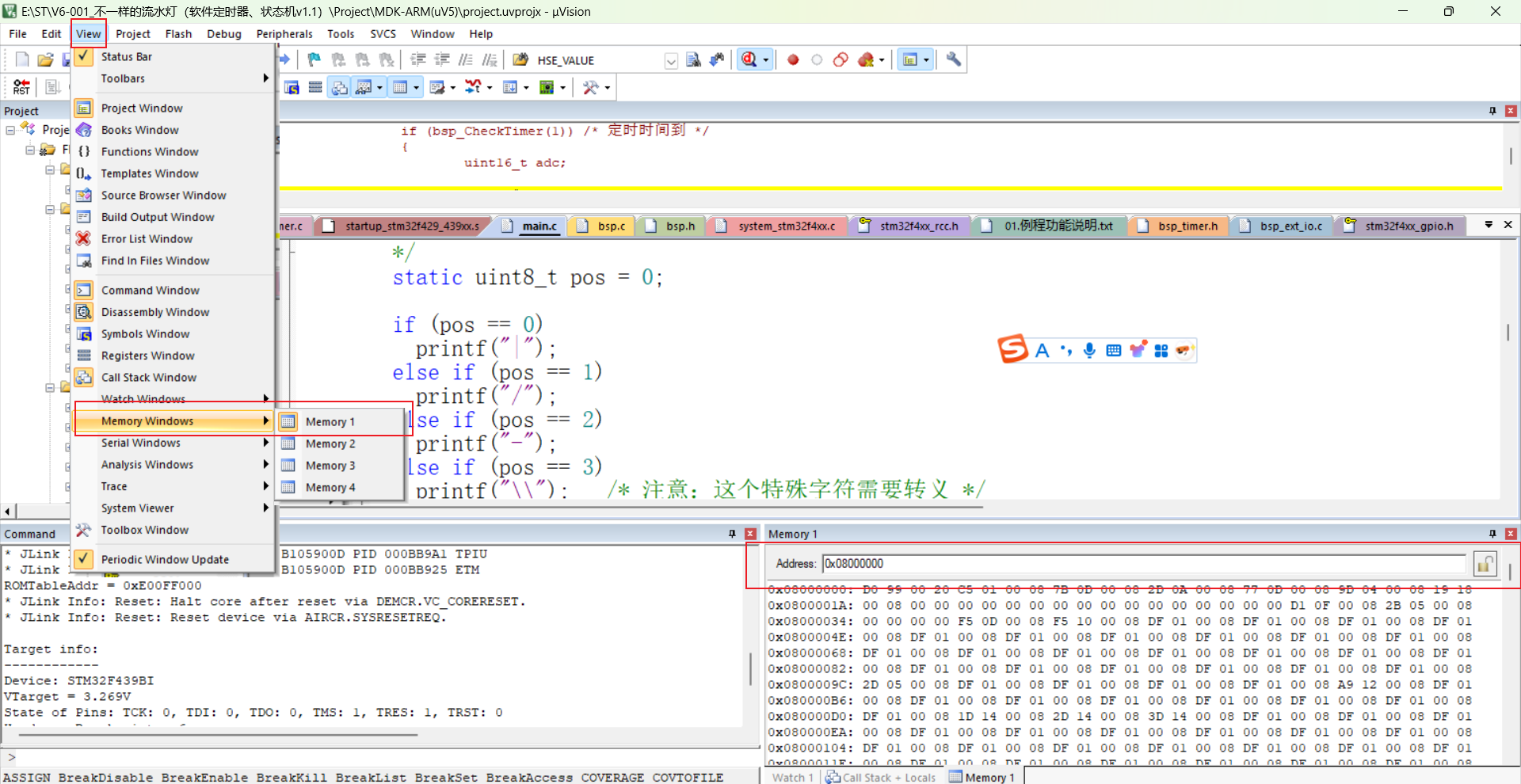This screenshot has height=784, width=1521.
Task: Click the Sogou microphone voice input icon
Action: 1090,350
